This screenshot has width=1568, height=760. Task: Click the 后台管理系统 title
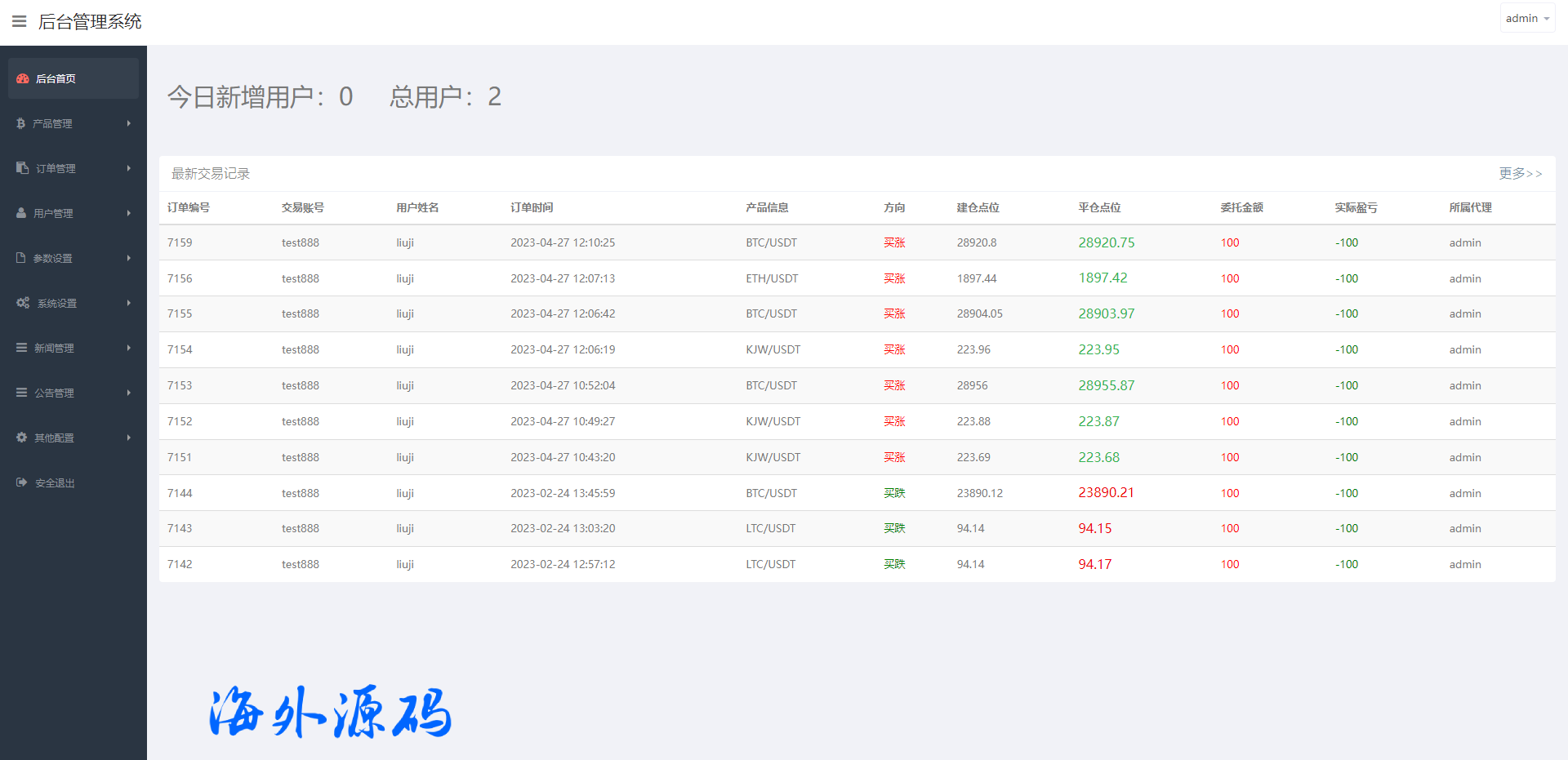click(x=90, y=21)
